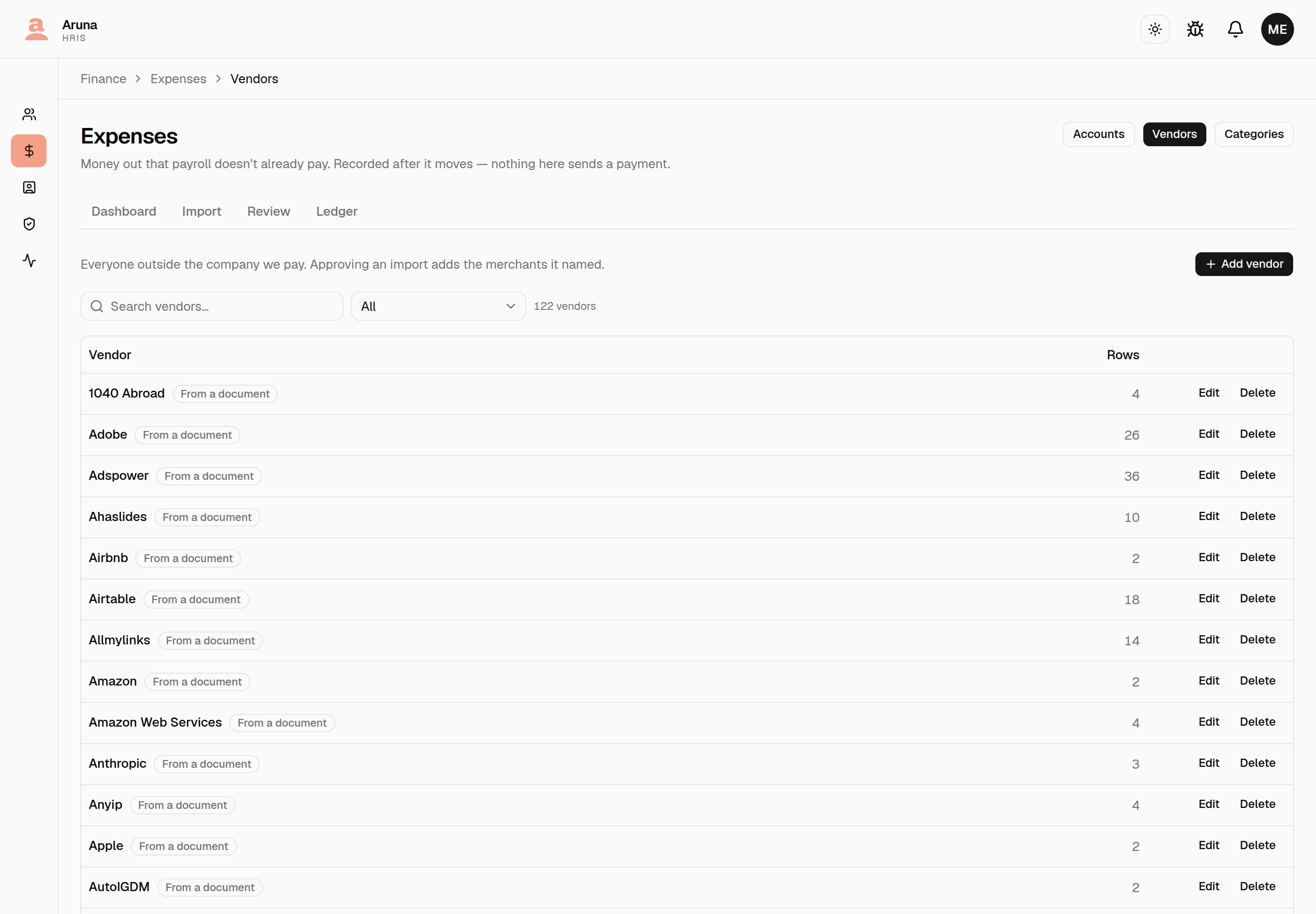Image resolution: width=1316 pixels, height=914 pixels.
Task: Open the People sidebar icon
Action: (29, 115)
